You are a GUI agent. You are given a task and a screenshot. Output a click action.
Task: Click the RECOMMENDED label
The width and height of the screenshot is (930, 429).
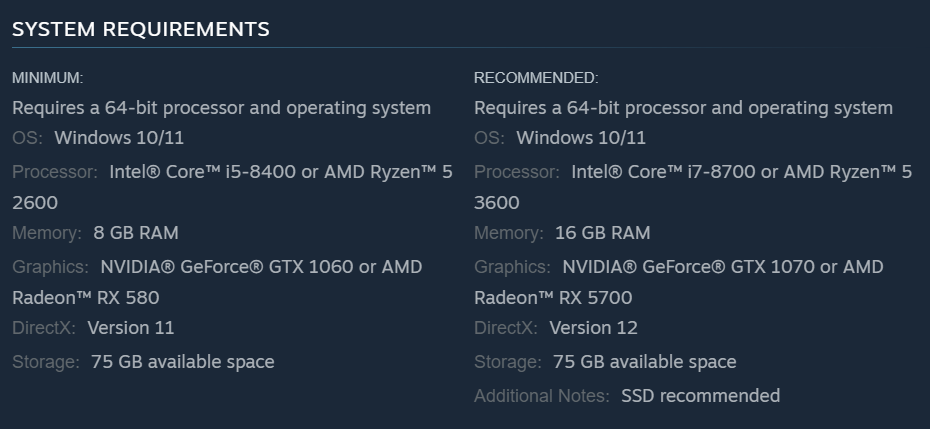536,78
